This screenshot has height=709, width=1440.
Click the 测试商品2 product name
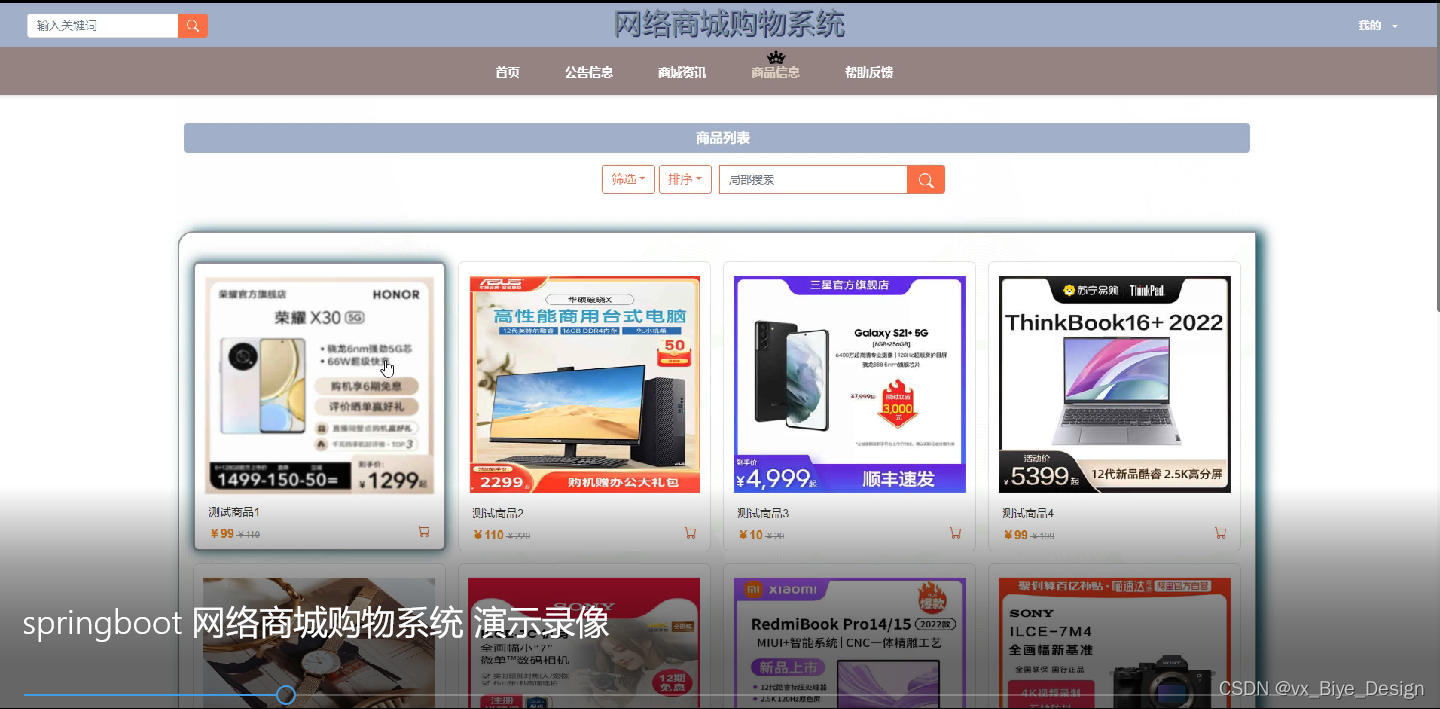498,512
